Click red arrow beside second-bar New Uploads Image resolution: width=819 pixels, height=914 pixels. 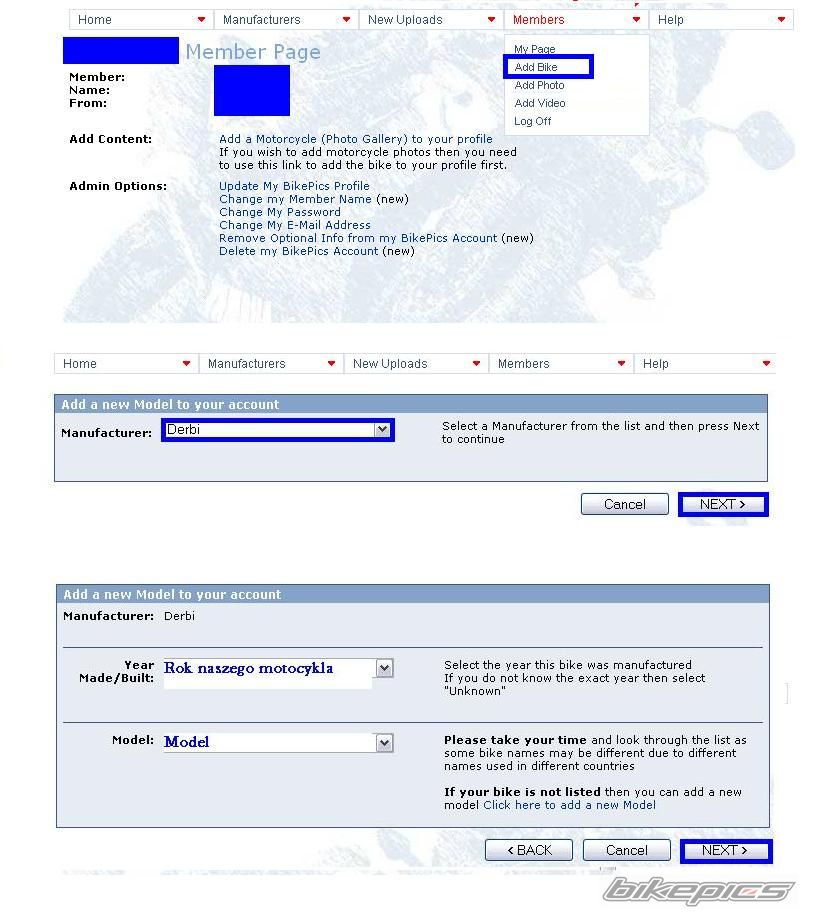coord(476,363)
